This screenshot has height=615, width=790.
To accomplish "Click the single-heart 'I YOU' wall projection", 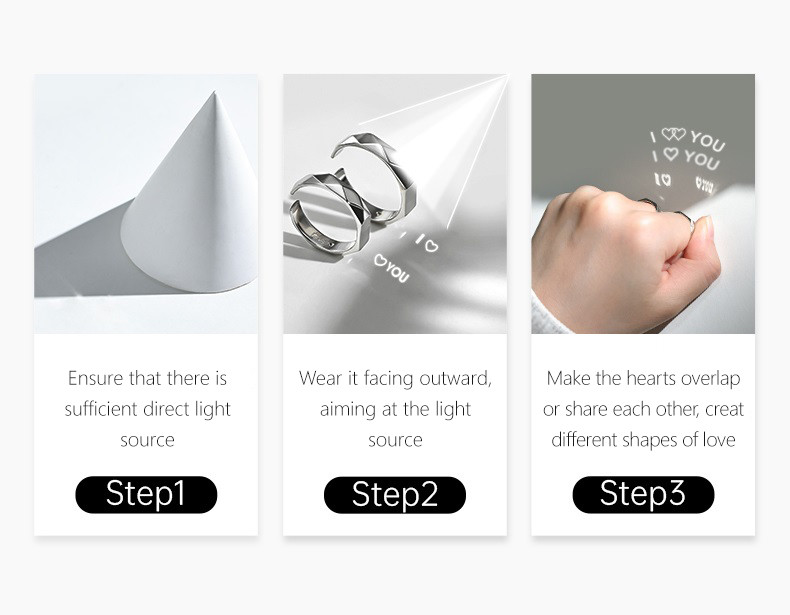I will pyautogui.click(x=686, y=158).
